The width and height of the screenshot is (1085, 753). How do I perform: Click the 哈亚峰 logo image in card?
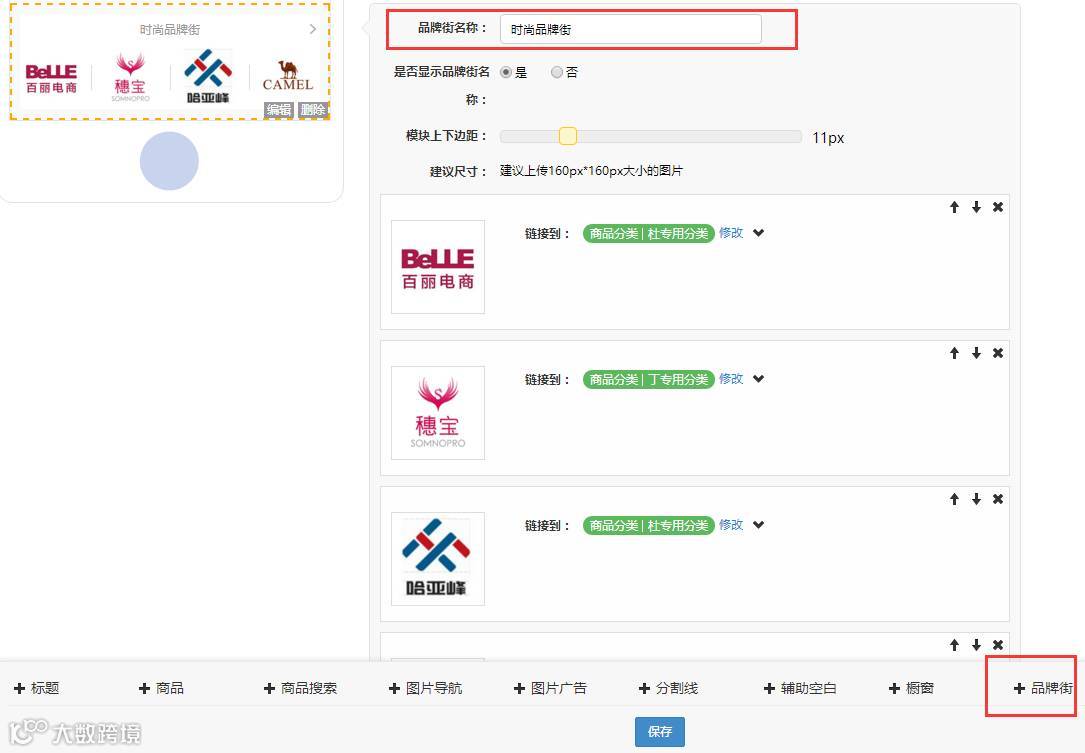(438, 559)
